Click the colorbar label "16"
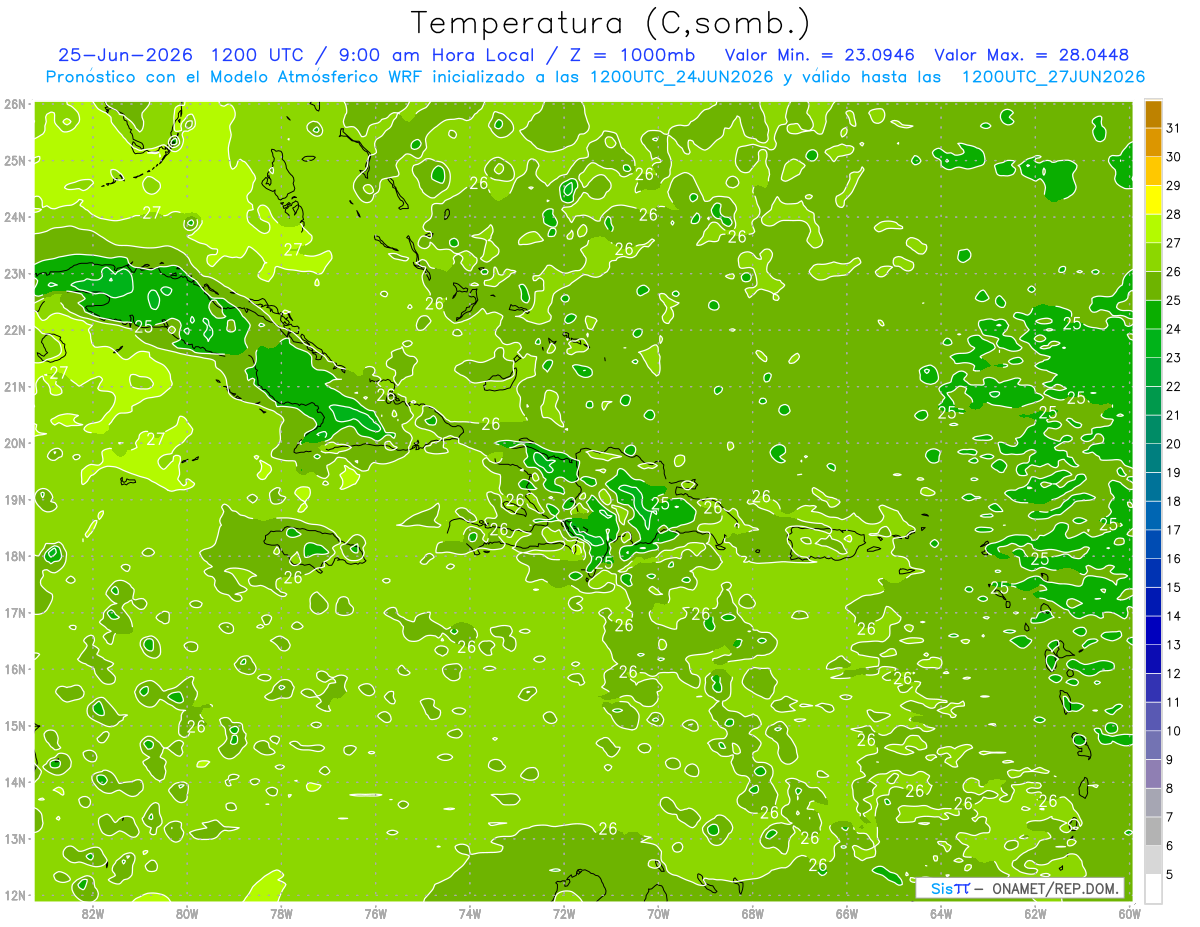1200x927 pixels. [1173, 559]
